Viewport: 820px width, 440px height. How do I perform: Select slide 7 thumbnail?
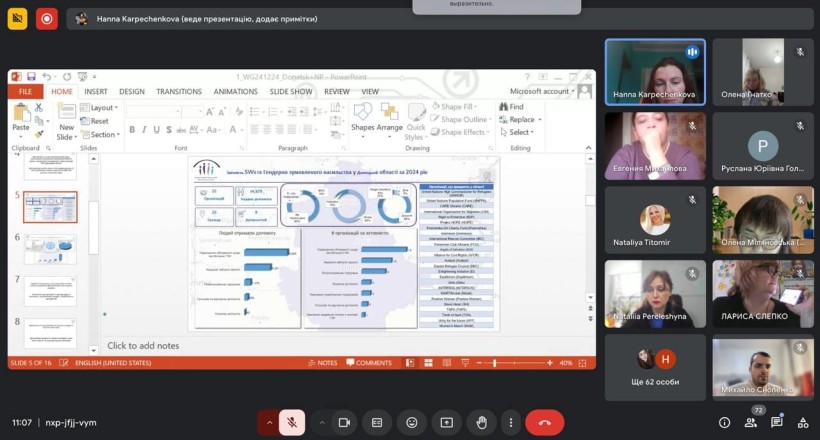(x=50, y=291)
